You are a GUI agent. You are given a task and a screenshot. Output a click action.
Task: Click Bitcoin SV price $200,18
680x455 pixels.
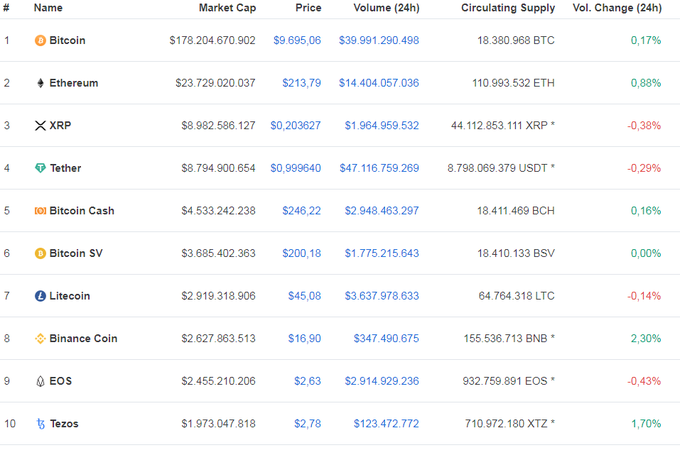[302, 253]
